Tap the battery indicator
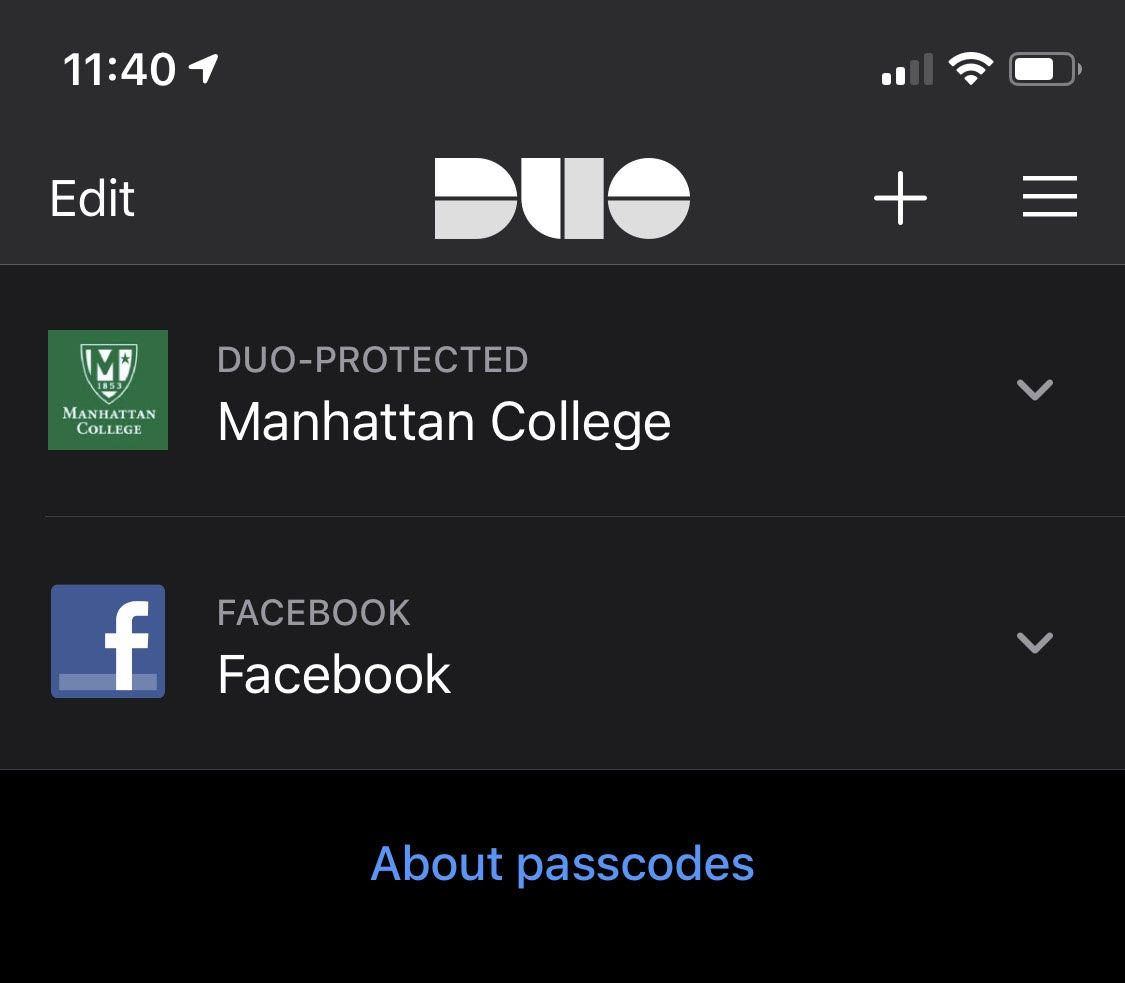Screen dimensions: 1125x983 (1043, 68)
